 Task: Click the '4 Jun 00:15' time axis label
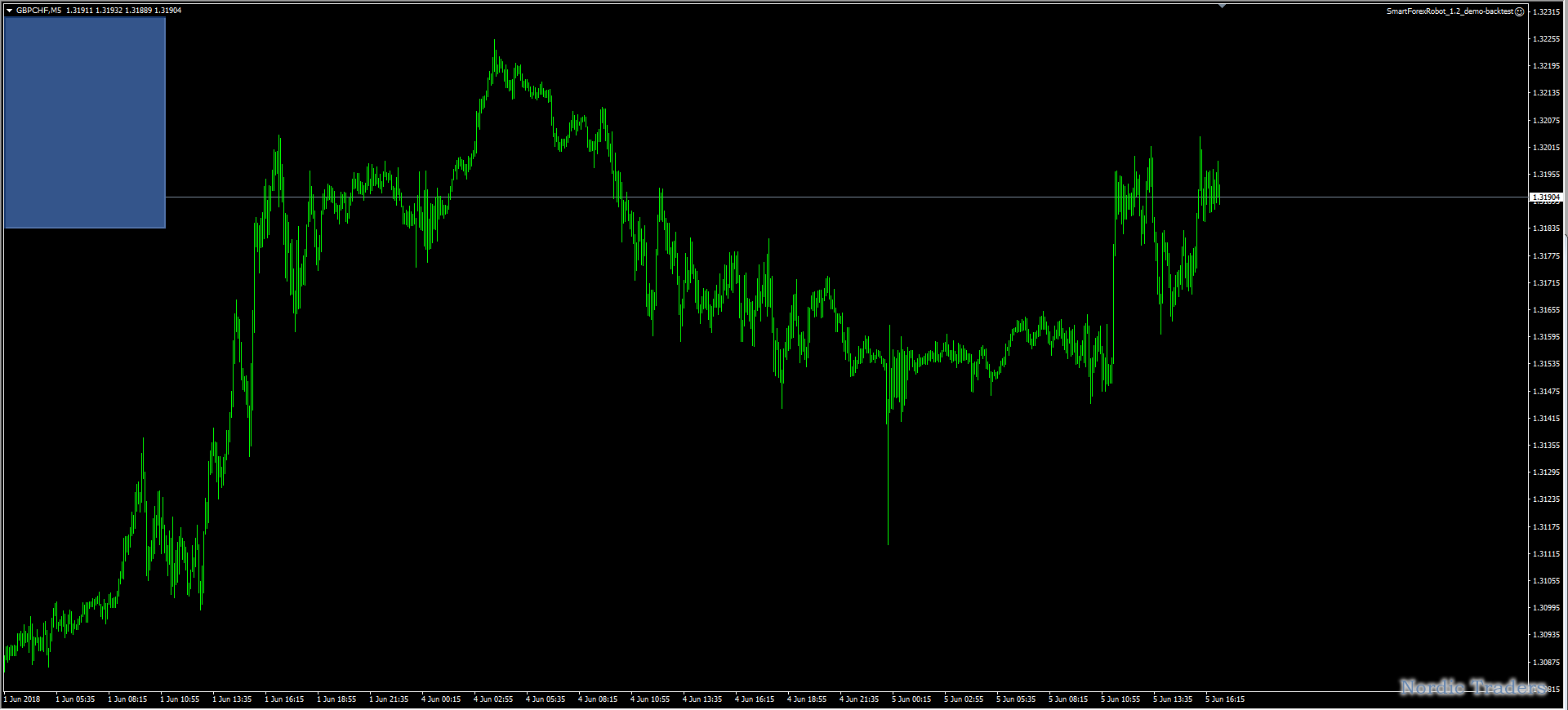441,699
